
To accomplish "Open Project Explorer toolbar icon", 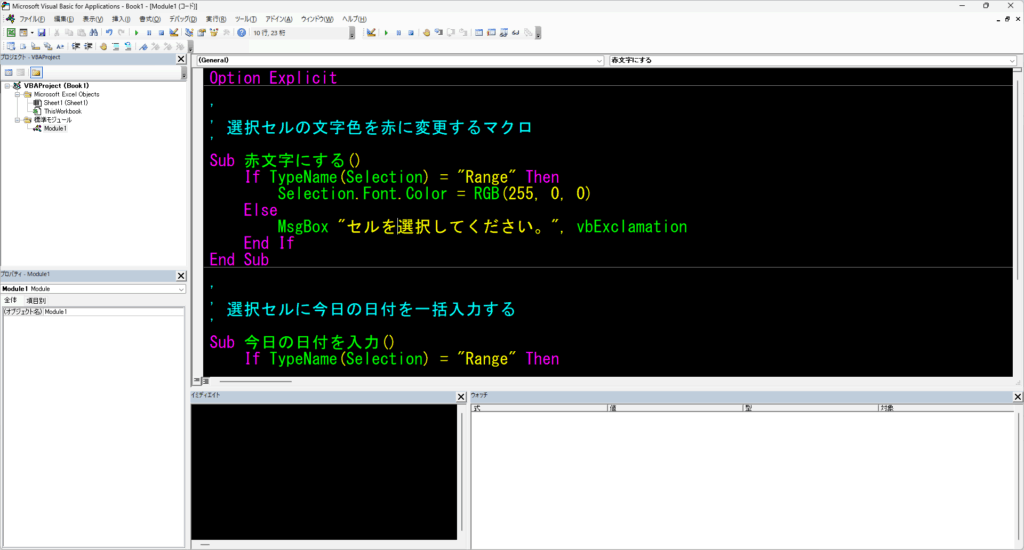I will [x=189, y=33].
